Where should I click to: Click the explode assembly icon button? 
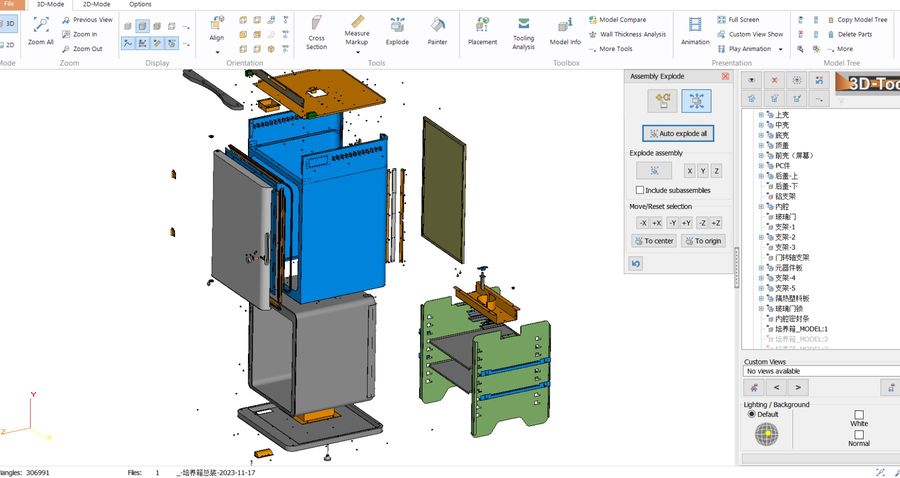click(654, 170)
